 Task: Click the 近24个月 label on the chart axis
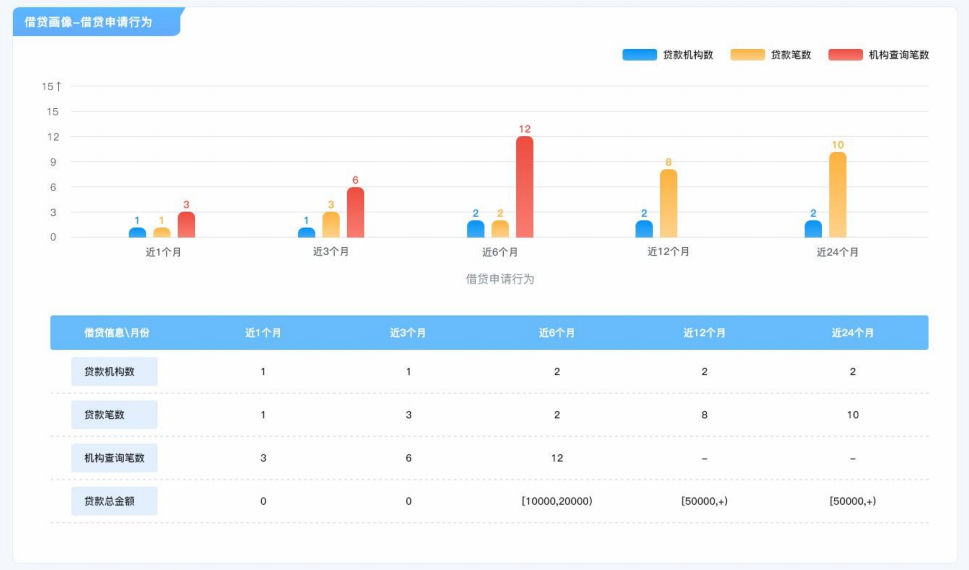tap(837, 252)
